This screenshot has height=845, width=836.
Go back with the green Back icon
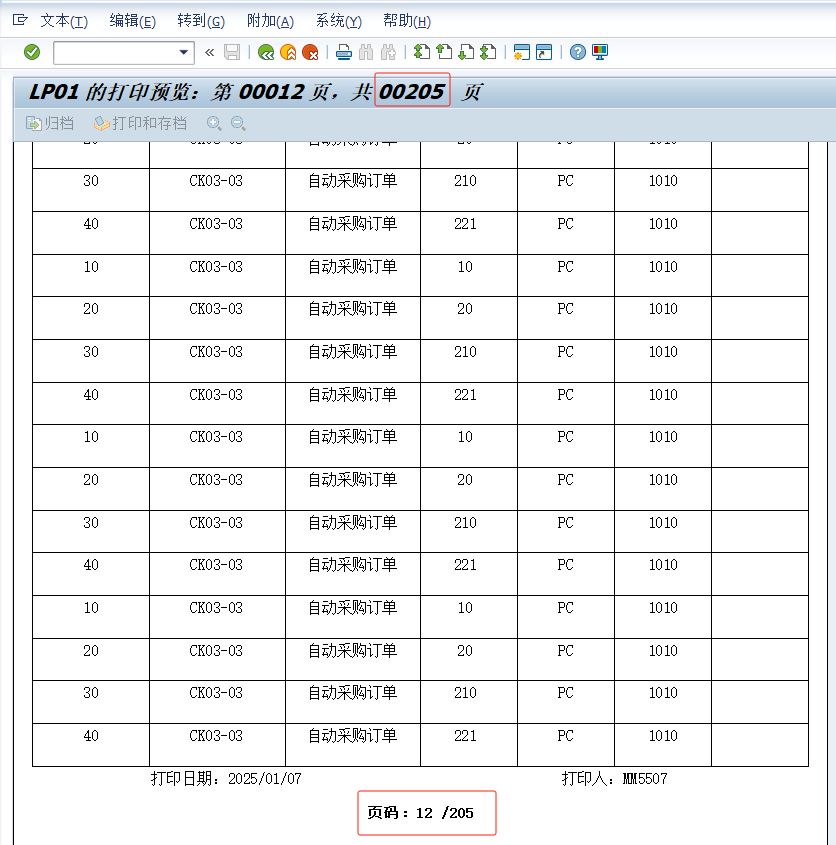pos(266,52)
